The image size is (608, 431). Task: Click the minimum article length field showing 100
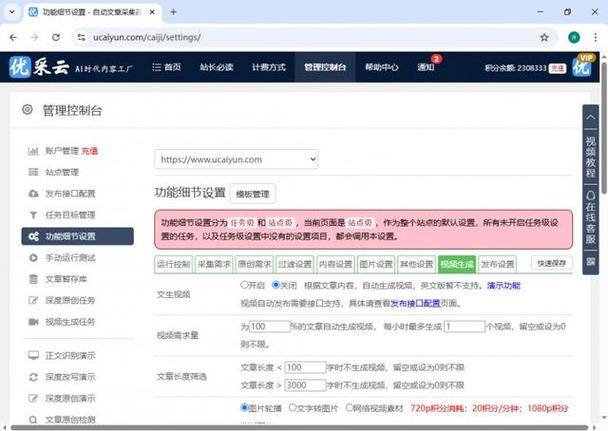(305, 367)
